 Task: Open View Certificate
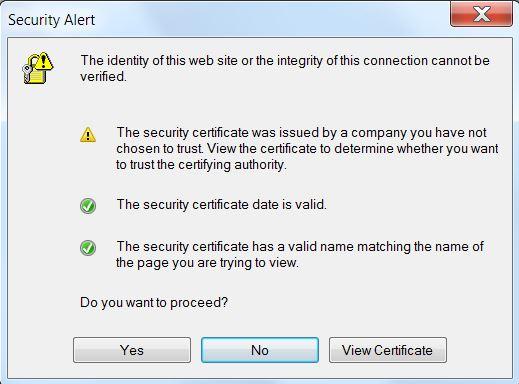pyautogui.click(x=388, y=350)
